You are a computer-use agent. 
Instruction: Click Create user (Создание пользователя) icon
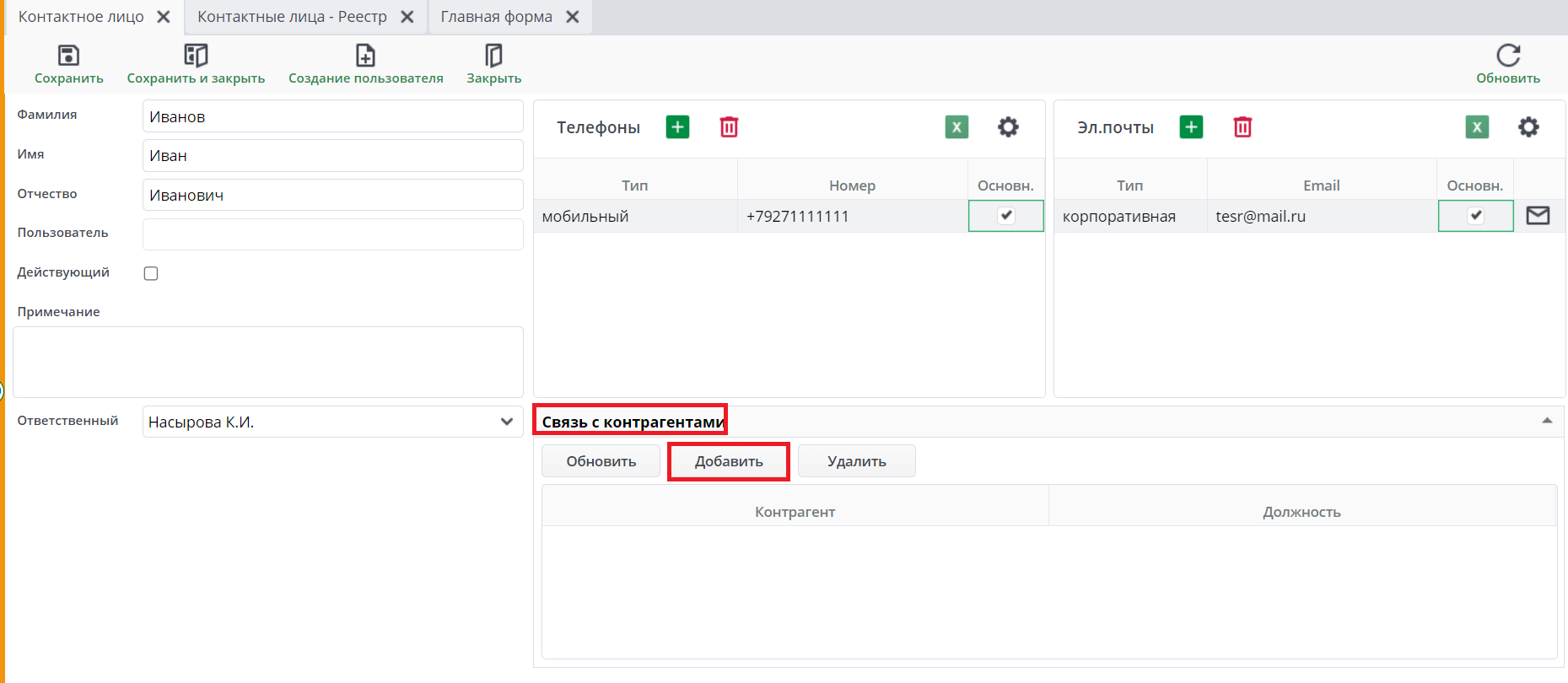pos(365,56)
